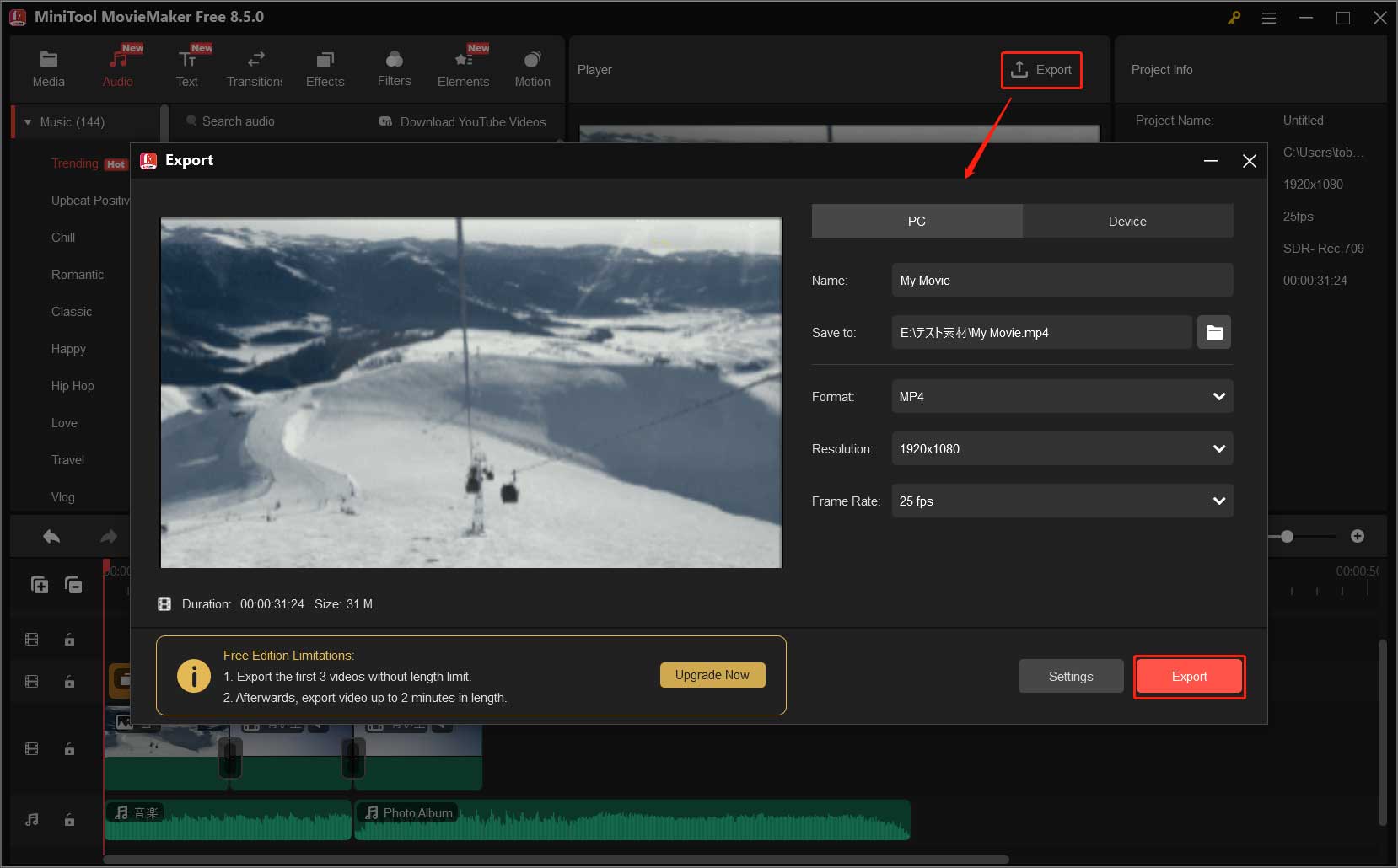The width and height of the screenshot is (1398, 868).
Task: Open the Effects panel
Action: 325,66
